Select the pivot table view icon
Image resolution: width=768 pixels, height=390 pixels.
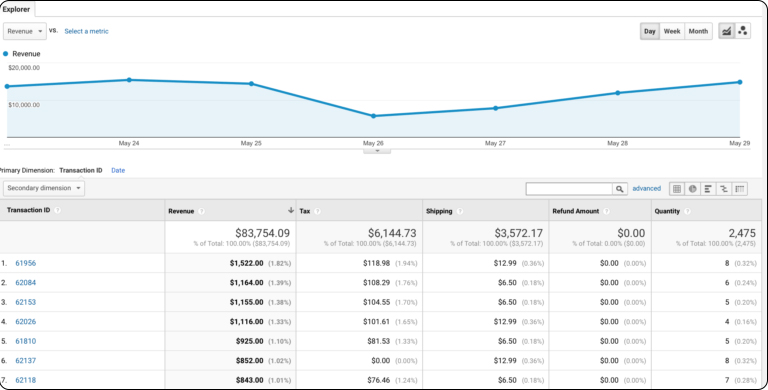click(740, 189)
